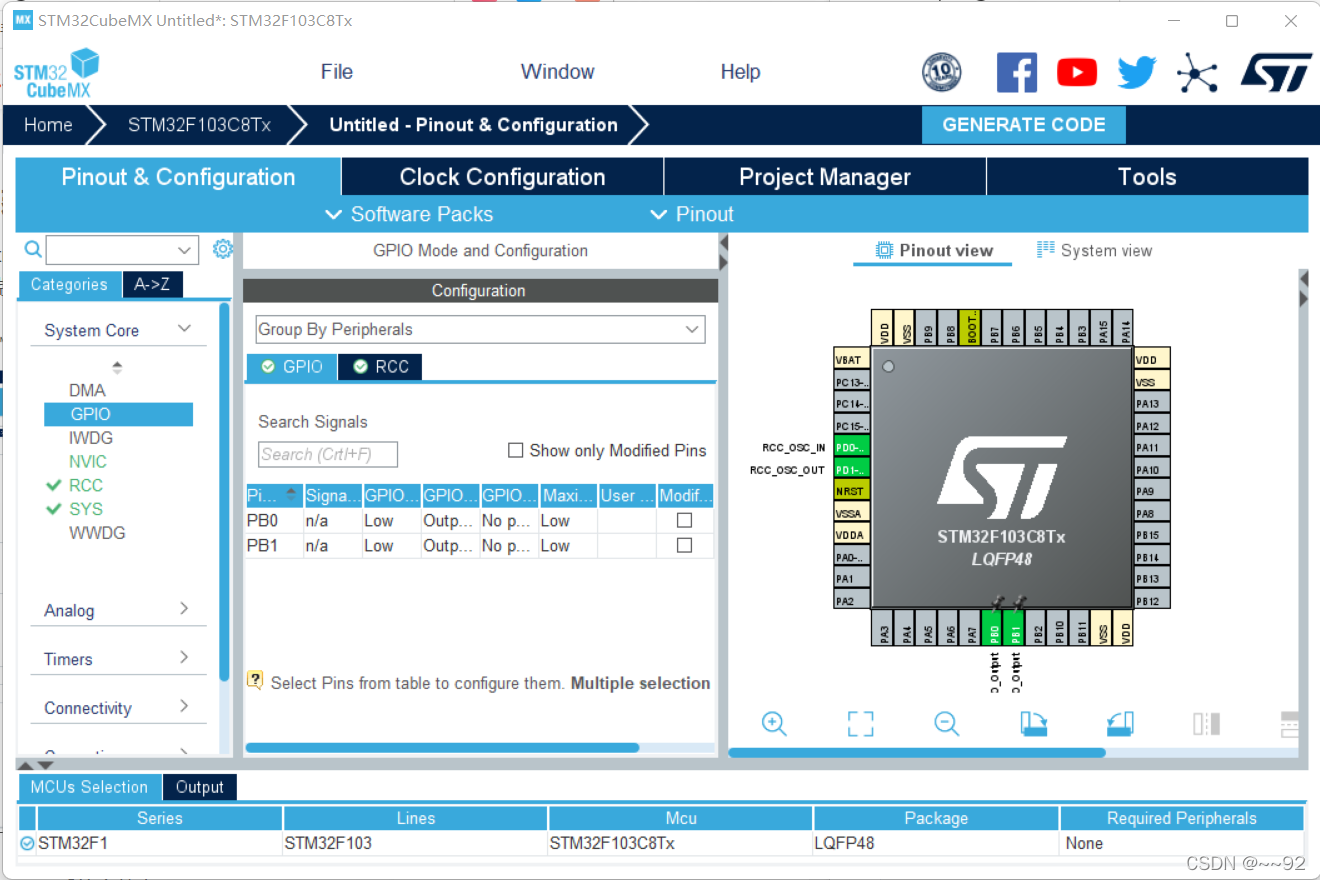Zoom in on the pinout view
1320x880 pixels.
774,724
